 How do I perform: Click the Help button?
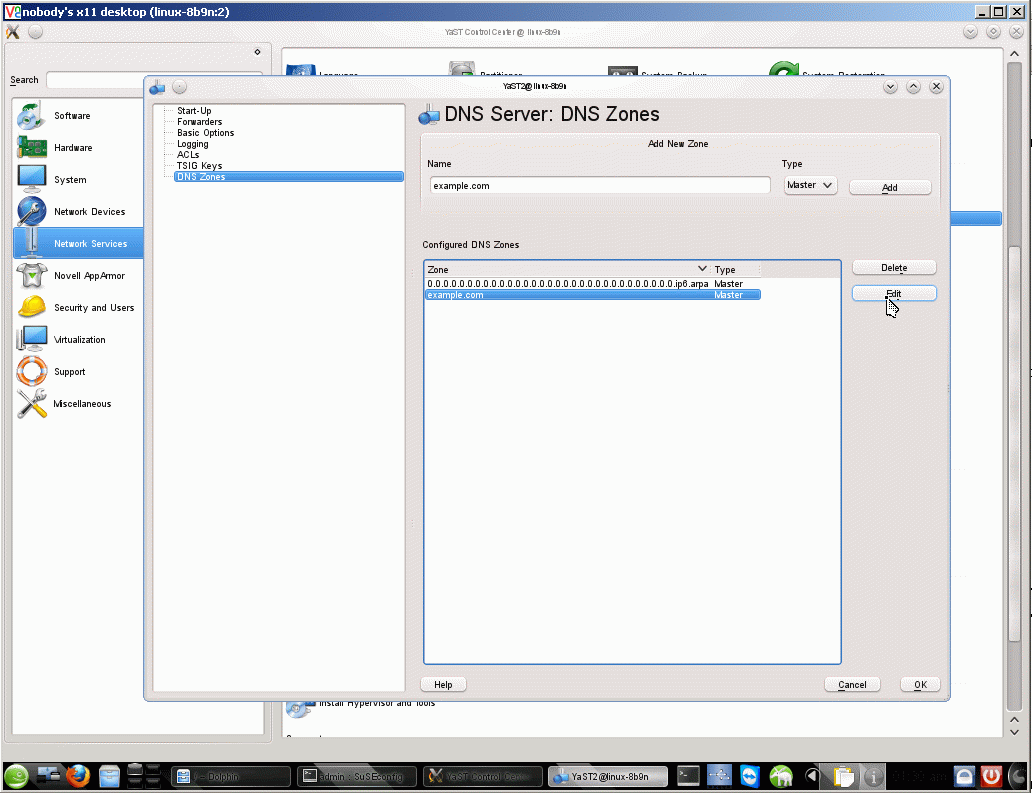[x=443, y=684]
